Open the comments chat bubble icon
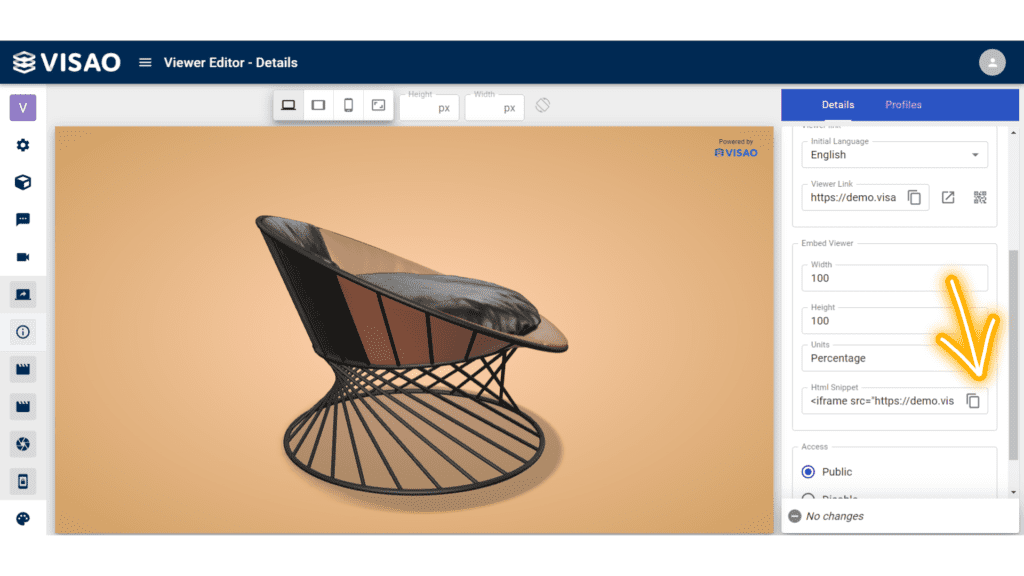The width and height of the screenshot is (1024, 576). tap(23, 219)
